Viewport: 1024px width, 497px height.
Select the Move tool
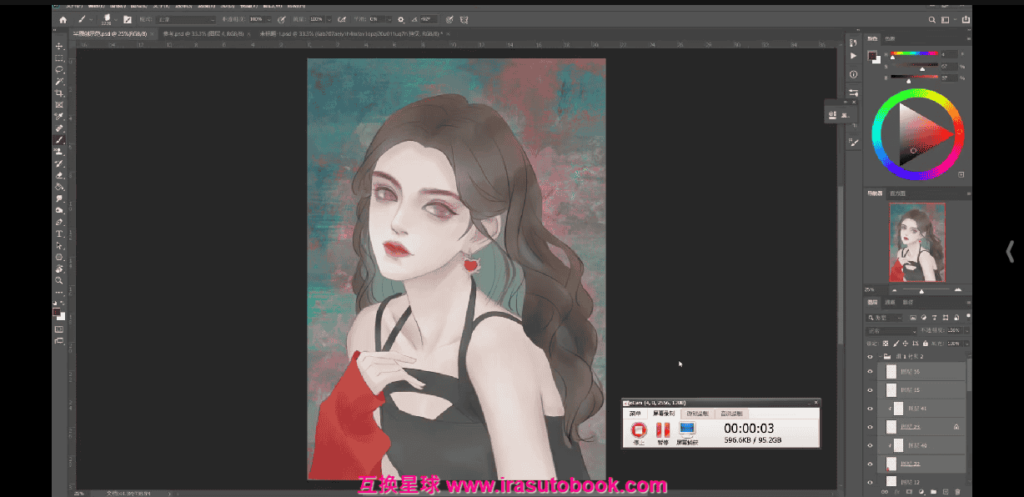pos(59,46)
